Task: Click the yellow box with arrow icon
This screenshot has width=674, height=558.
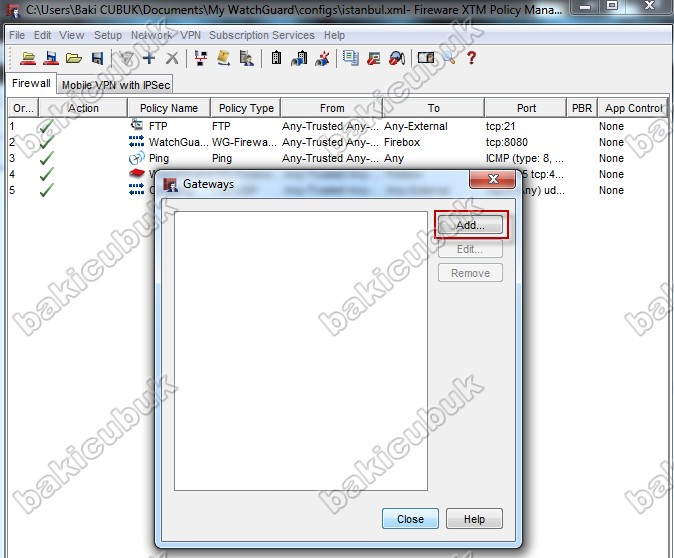Action: pyautogui.click(x=224, y=58)
